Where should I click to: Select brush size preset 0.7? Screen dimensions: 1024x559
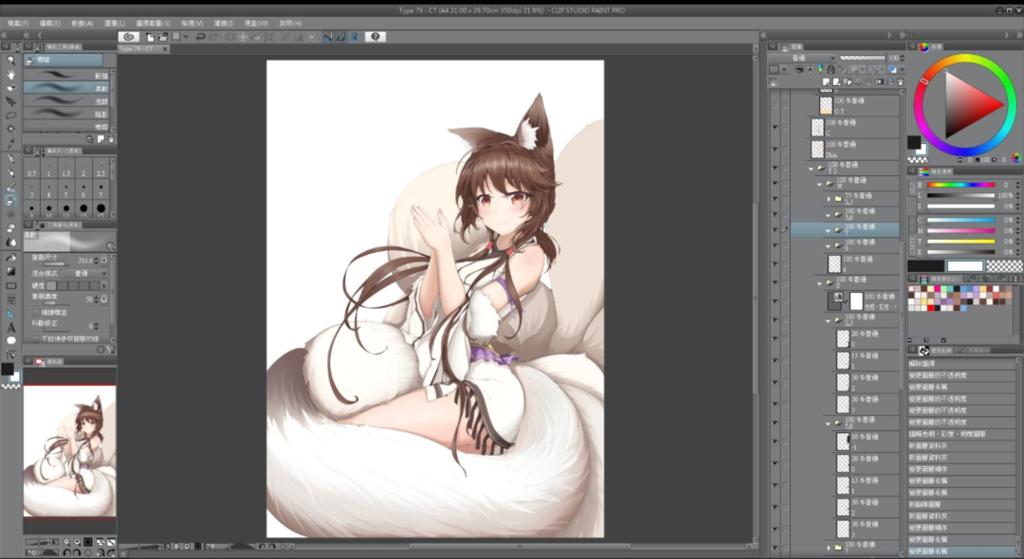pyautogui.click(x=31, y=168)
